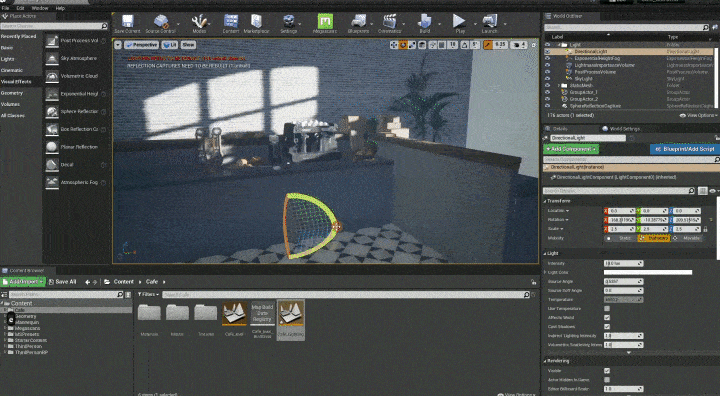
Task: Open Source Control from the toolbar
Action: pos(161,23)
